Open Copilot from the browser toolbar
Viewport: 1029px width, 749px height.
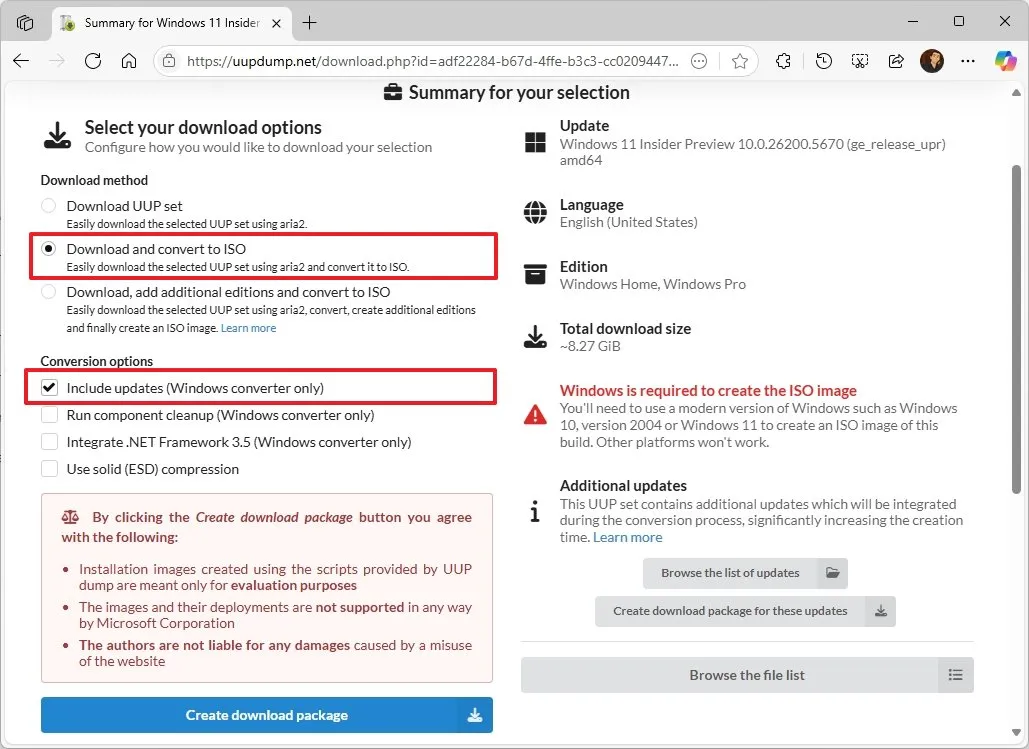click(1005, 61)
